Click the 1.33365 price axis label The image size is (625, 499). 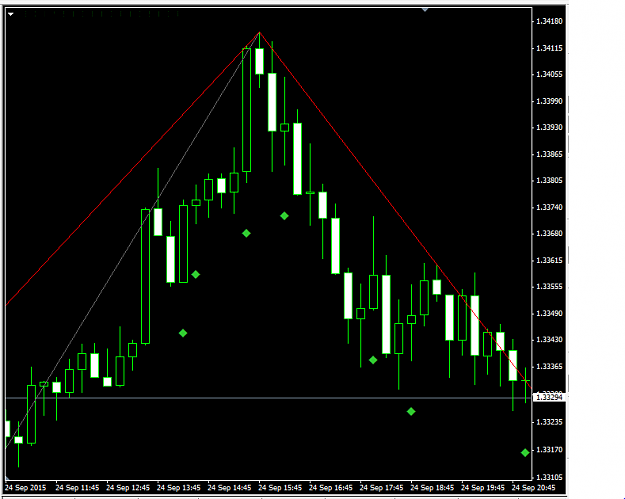pos(550,366)
